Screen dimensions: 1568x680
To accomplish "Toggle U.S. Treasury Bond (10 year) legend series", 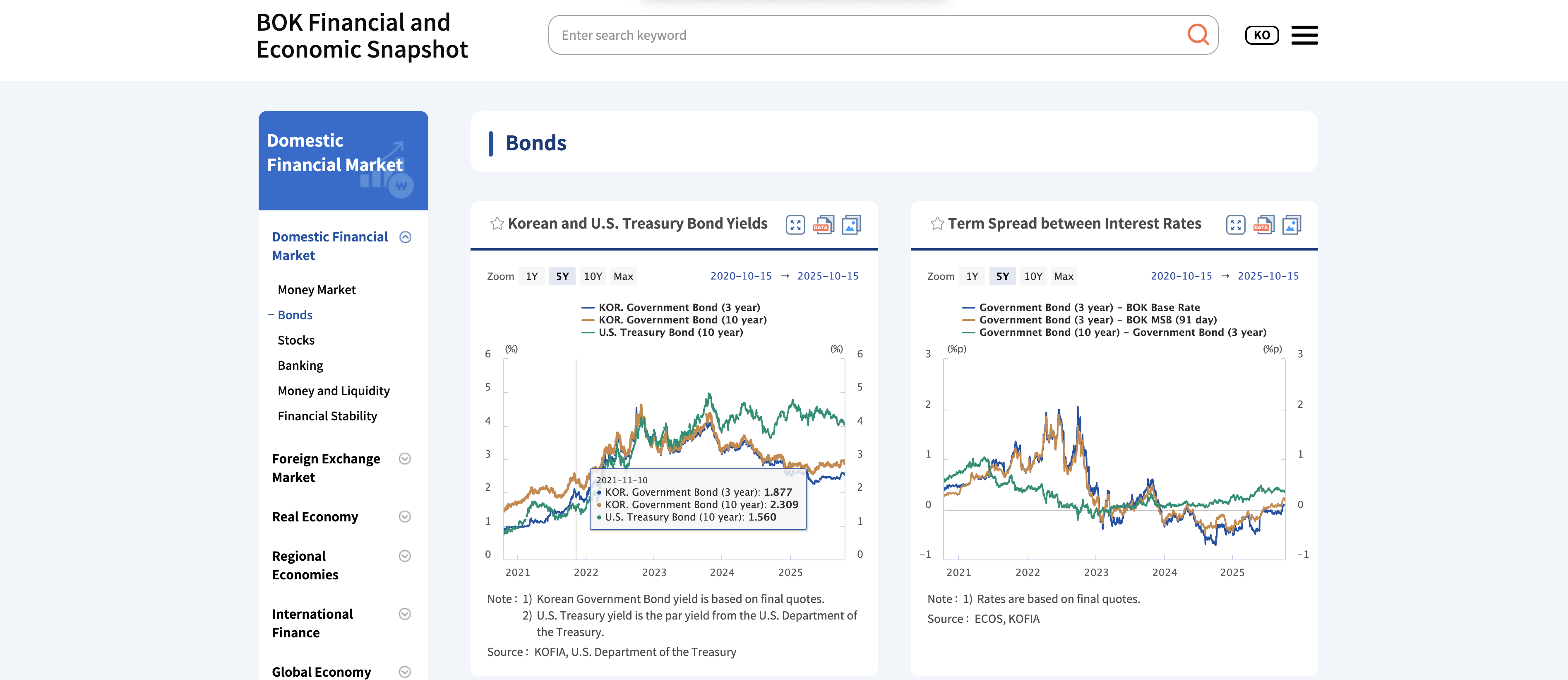I will tap(670, 332).
